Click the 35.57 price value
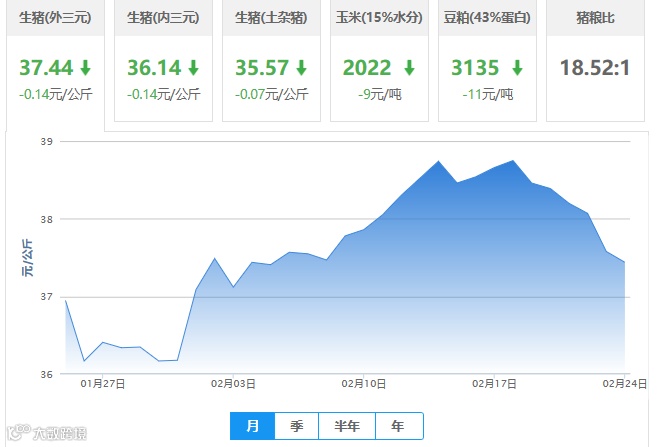This screenshot has height=447, width=657. tap(262, 68)
